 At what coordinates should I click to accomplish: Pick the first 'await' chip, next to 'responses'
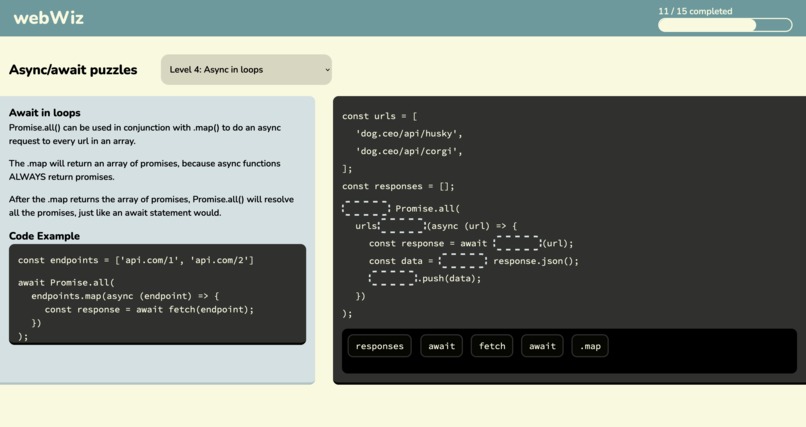coord(442,346)
